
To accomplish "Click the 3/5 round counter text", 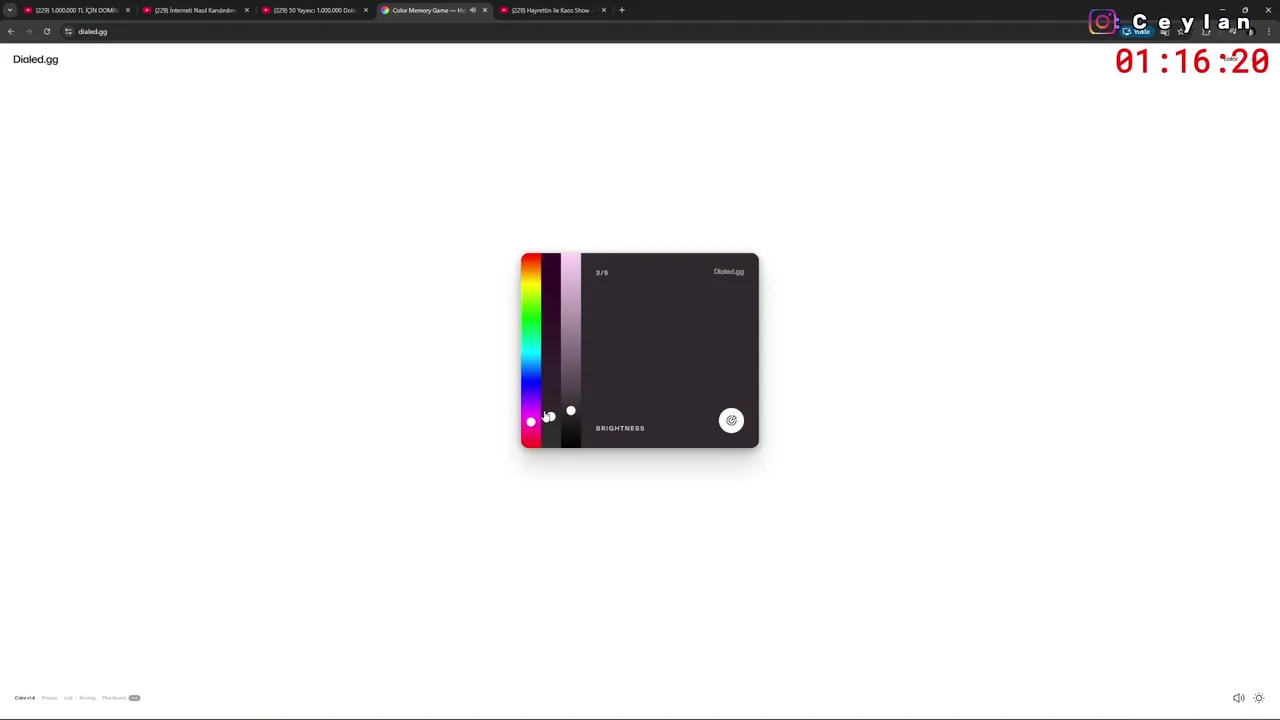I will pyautogui.click(x=602, y=272).
